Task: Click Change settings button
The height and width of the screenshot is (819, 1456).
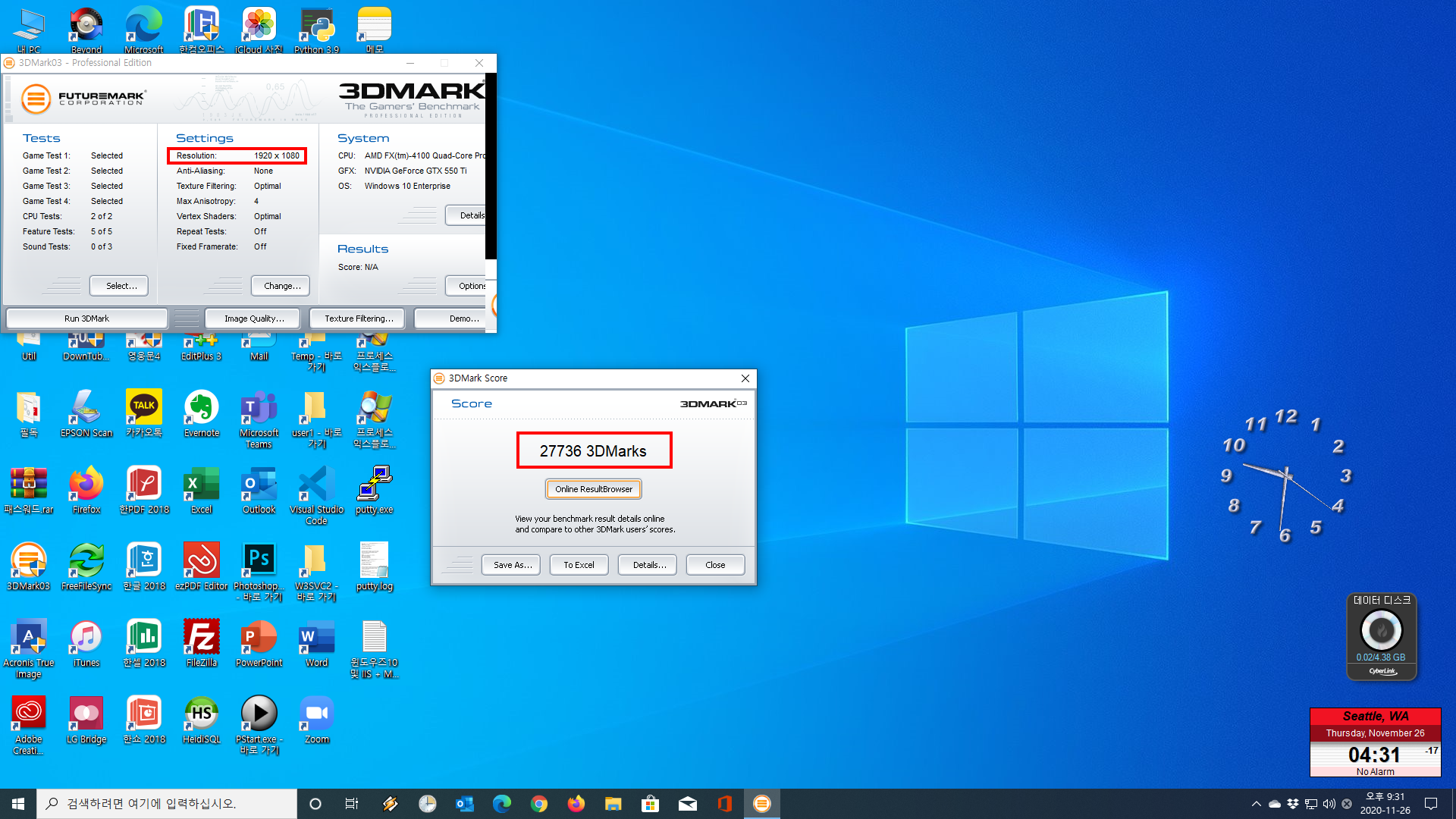Action: [282, 286]
